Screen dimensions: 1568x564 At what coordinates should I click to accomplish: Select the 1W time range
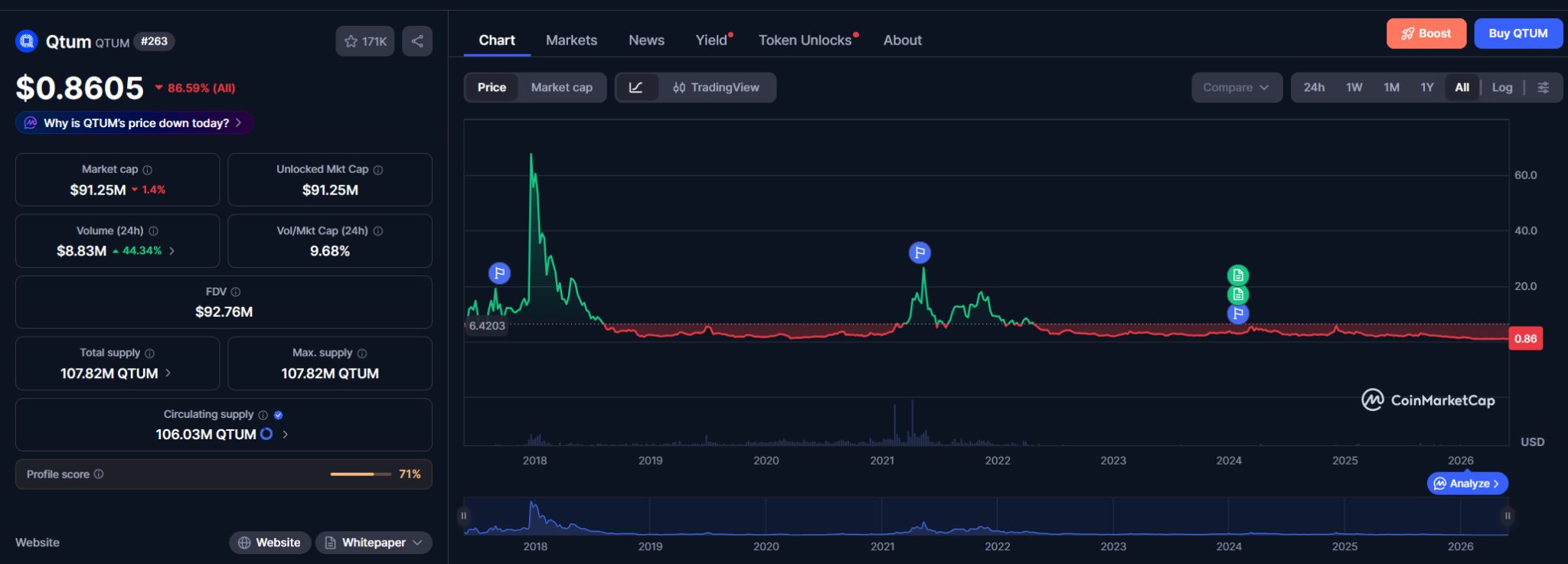coord(1354,87)
